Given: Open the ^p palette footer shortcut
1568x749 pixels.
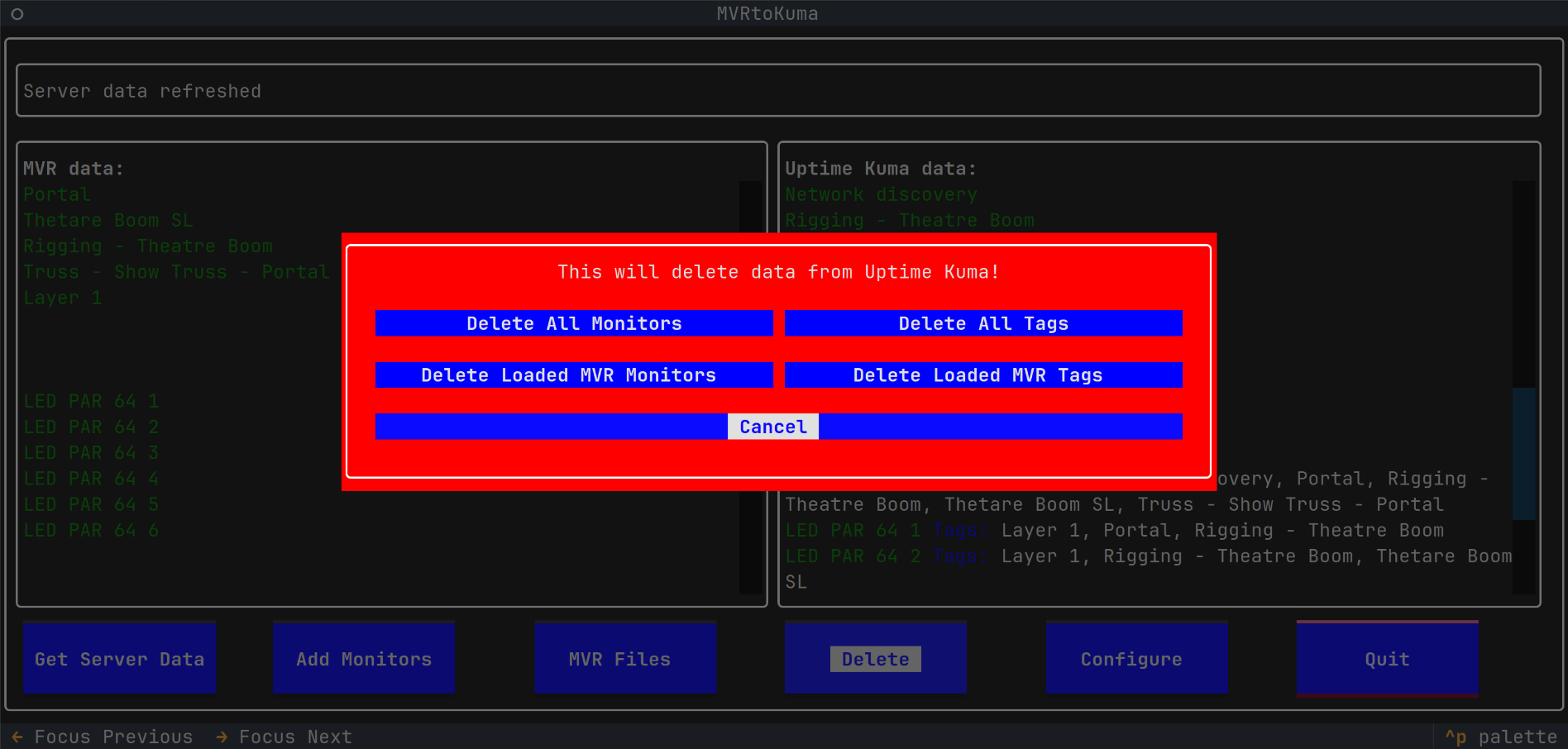Looking at the screenshot, I should coord(1501,737).
